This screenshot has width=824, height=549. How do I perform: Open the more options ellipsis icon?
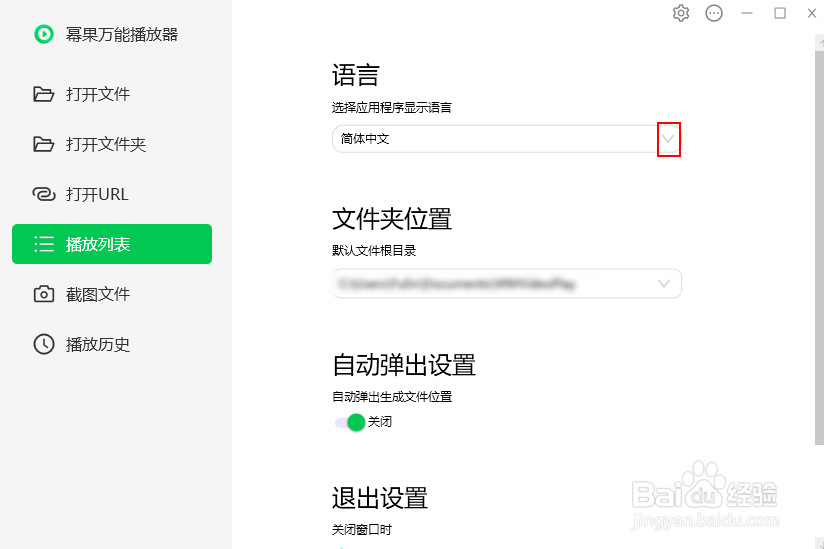tap(714, 13)
